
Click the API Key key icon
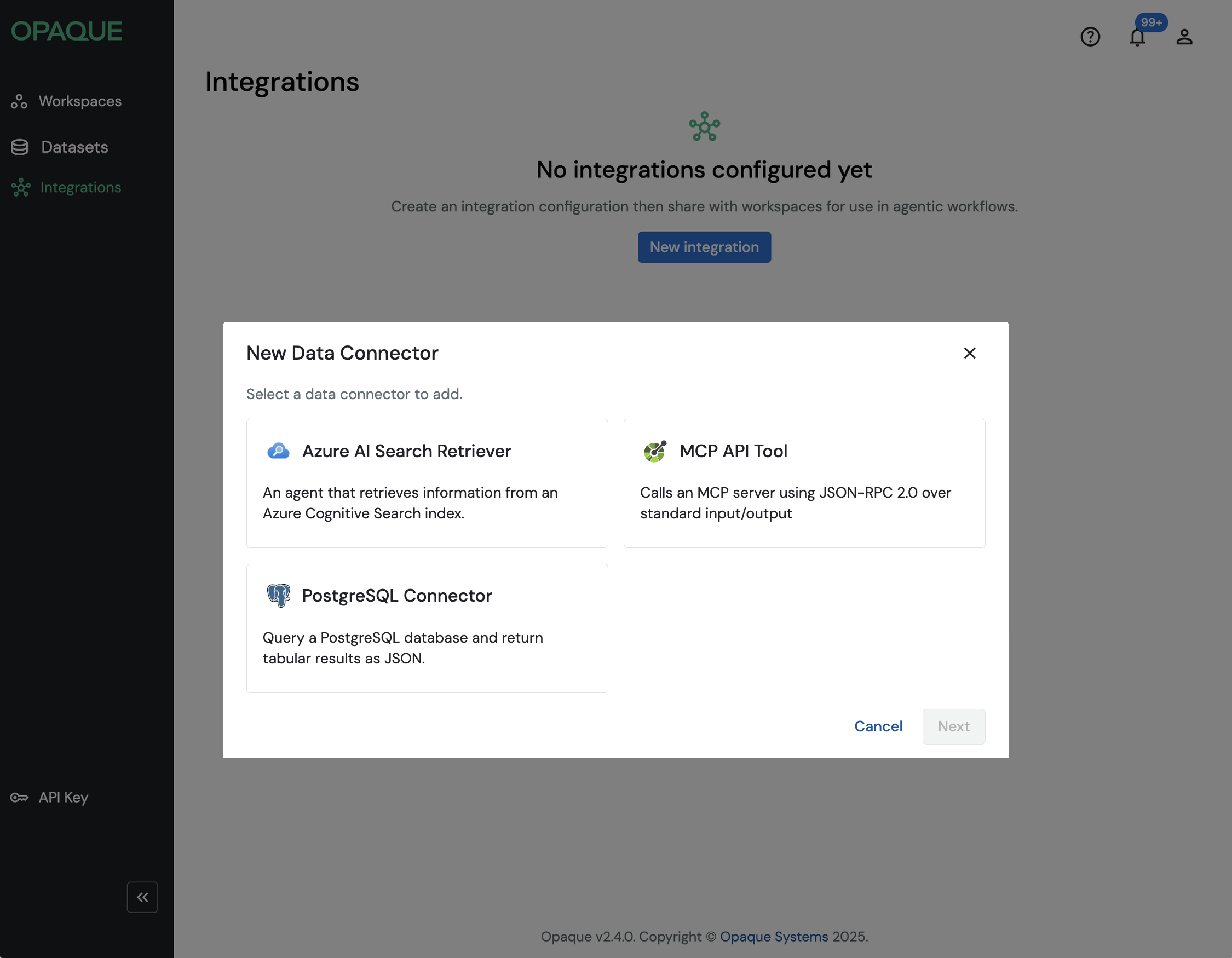pyautogui.click(x=19, y=797)
